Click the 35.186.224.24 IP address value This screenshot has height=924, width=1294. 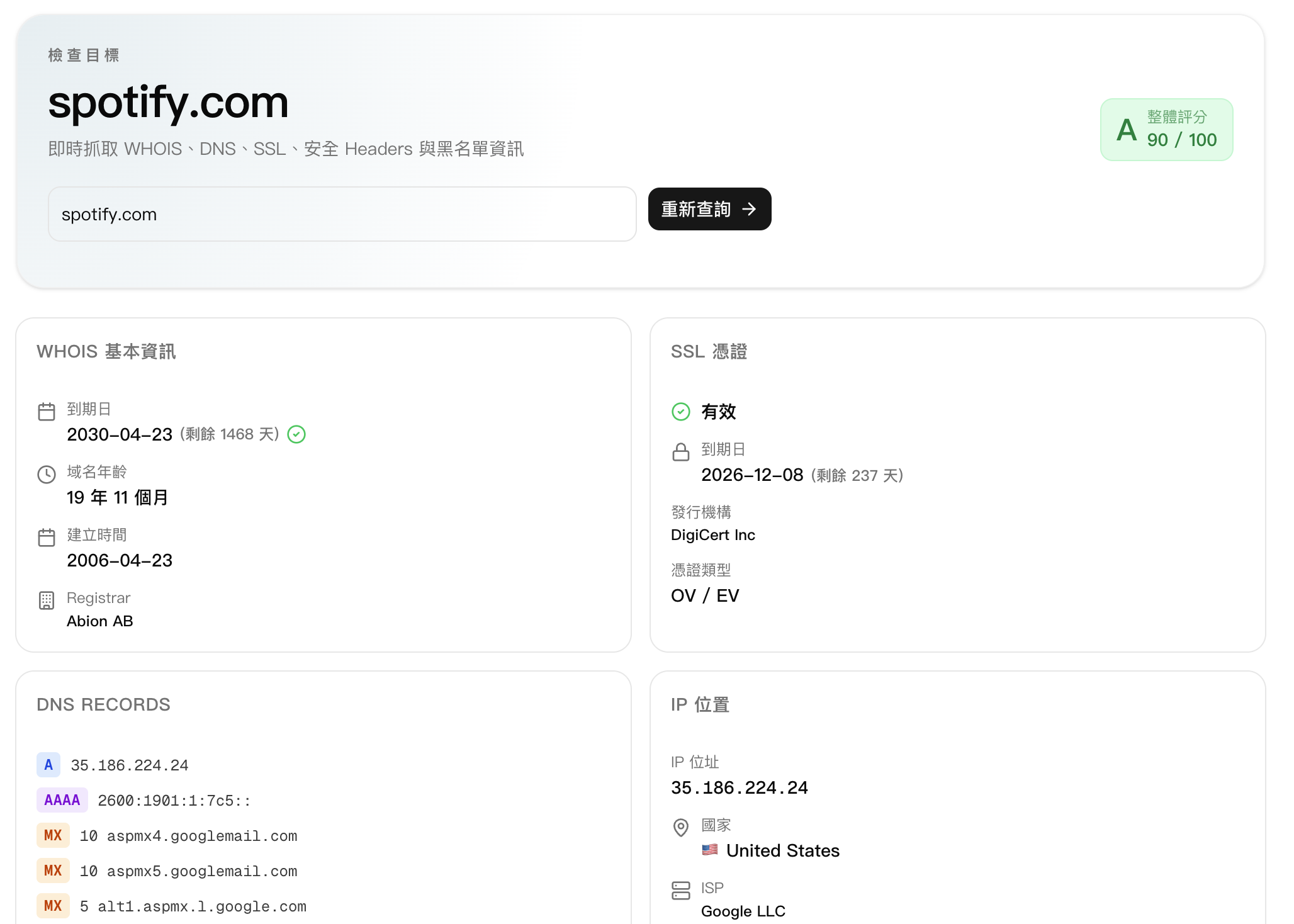click(740, 787)
